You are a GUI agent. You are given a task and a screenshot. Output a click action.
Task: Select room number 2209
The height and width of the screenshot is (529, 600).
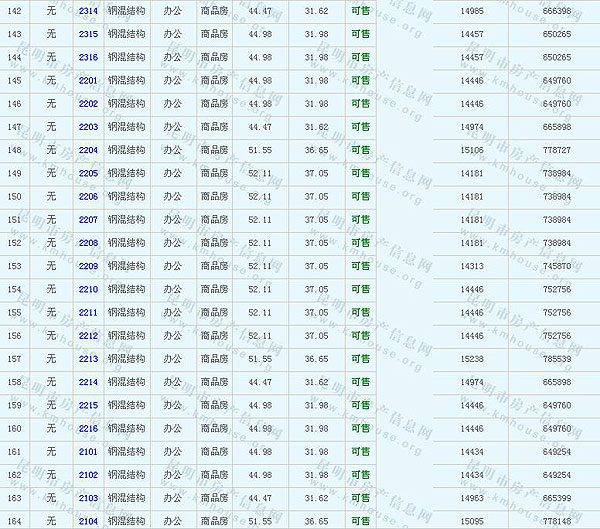tap(88, 266)
